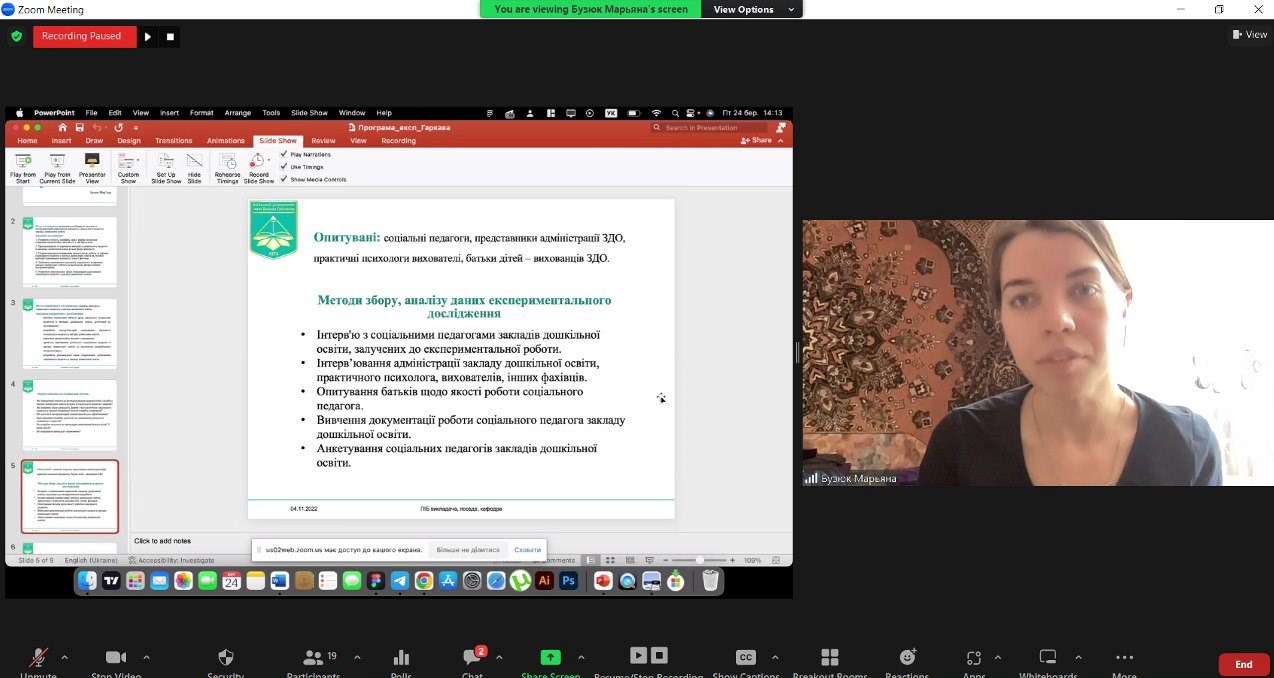Click the red End meeting button
The image size is (1274, 678).
(x=1243, y=664)
